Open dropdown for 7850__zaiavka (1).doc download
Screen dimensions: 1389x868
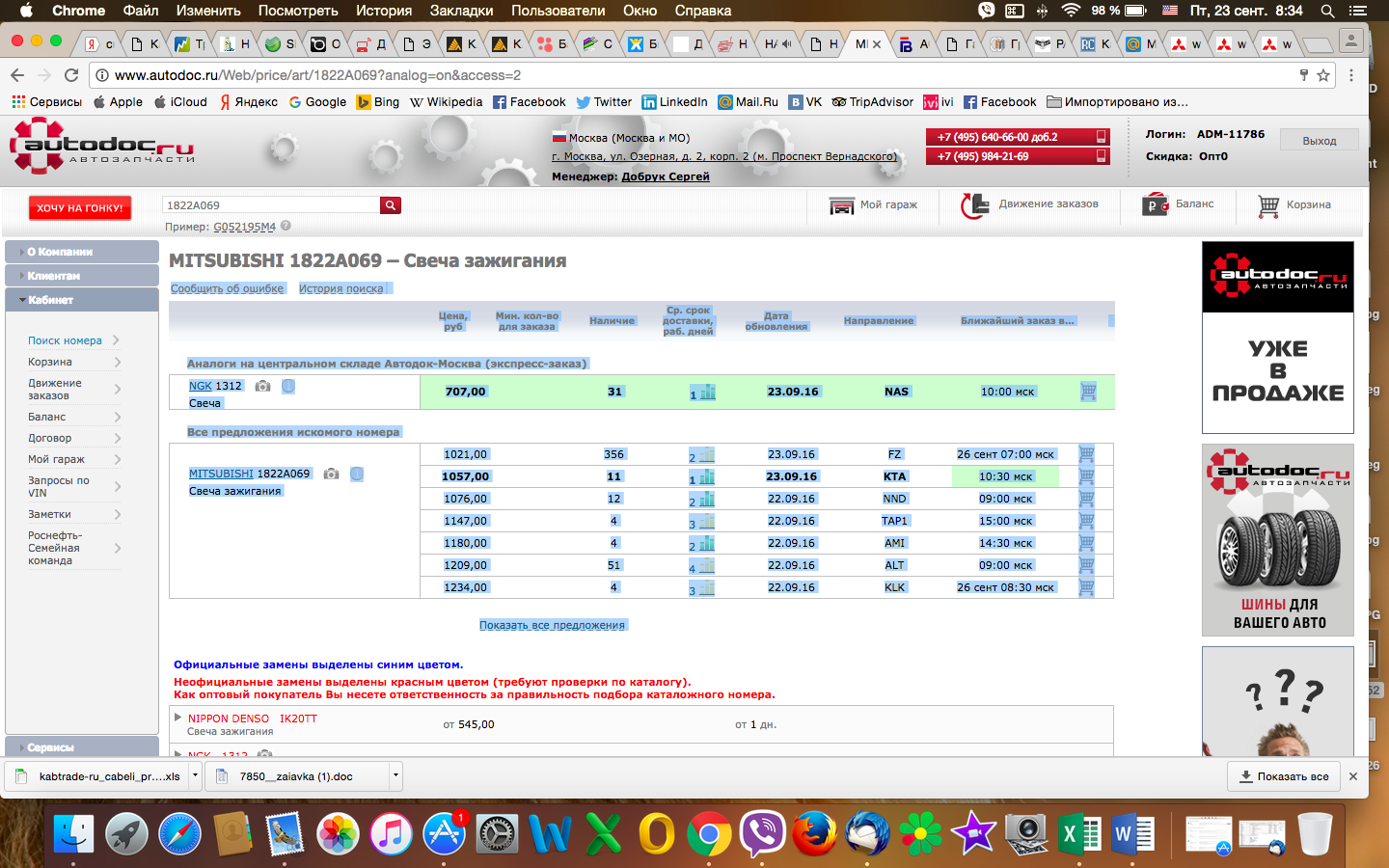(395, 775)
